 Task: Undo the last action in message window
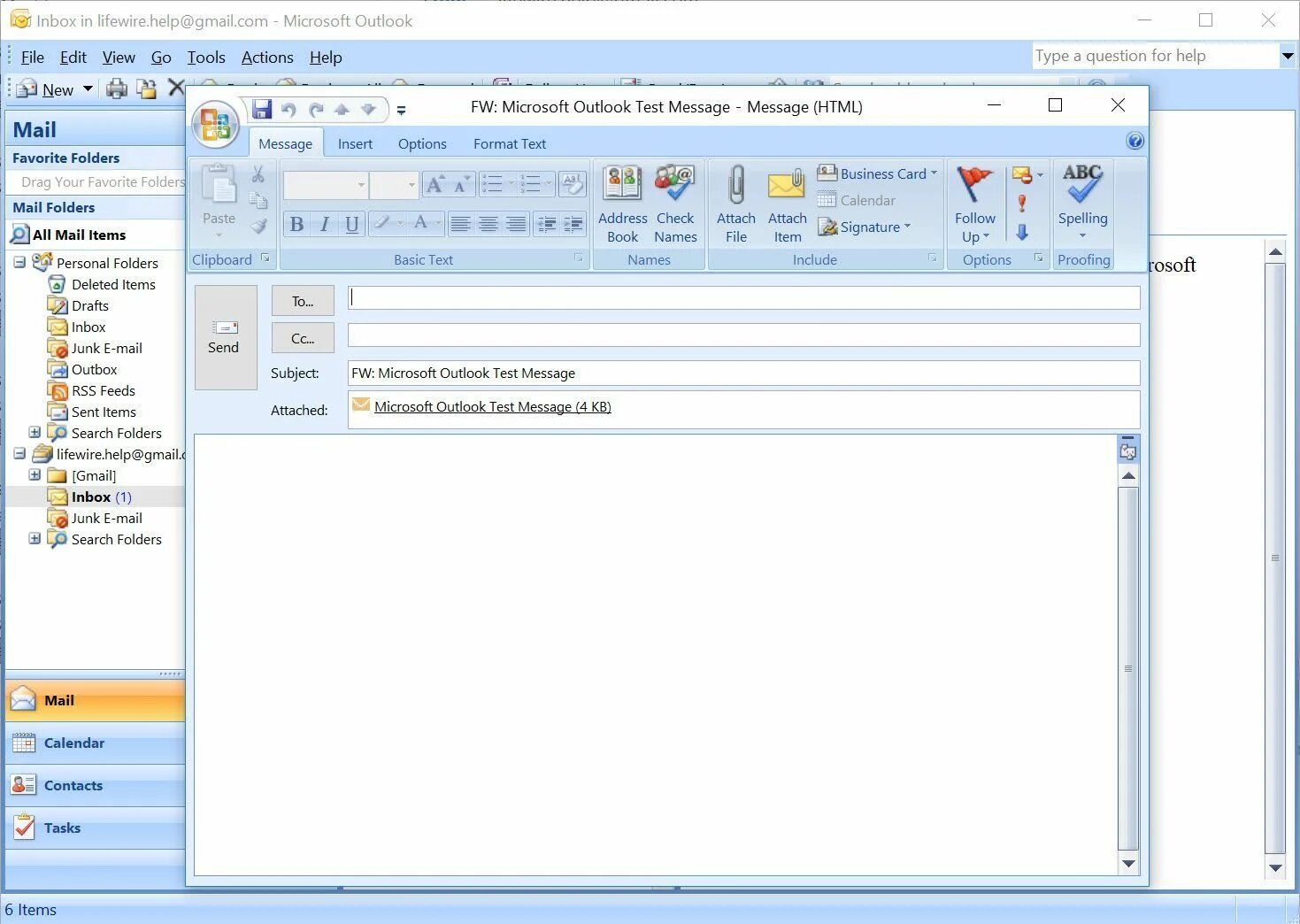[288, 110]
